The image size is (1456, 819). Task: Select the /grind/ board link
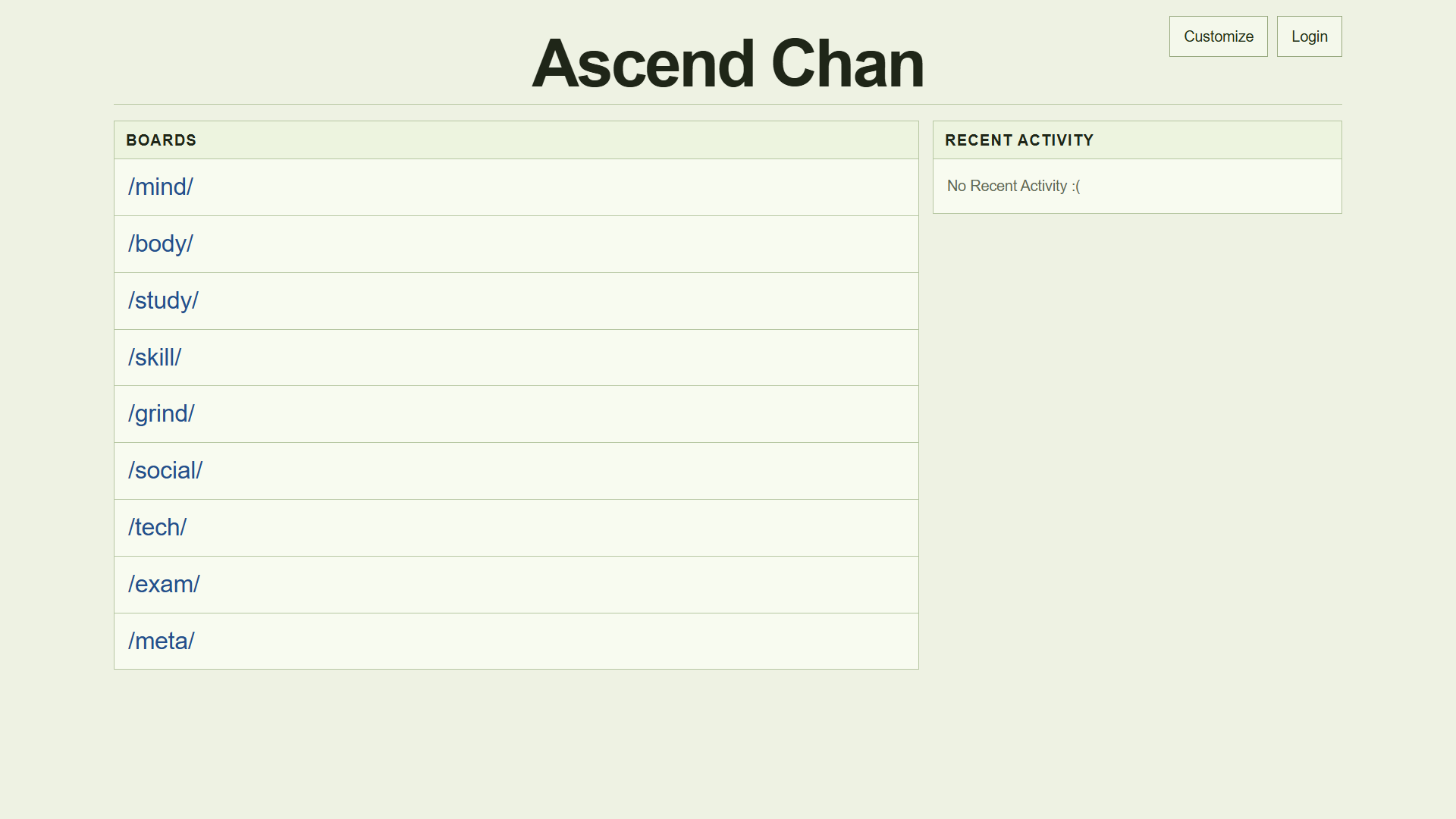[162, 414]
